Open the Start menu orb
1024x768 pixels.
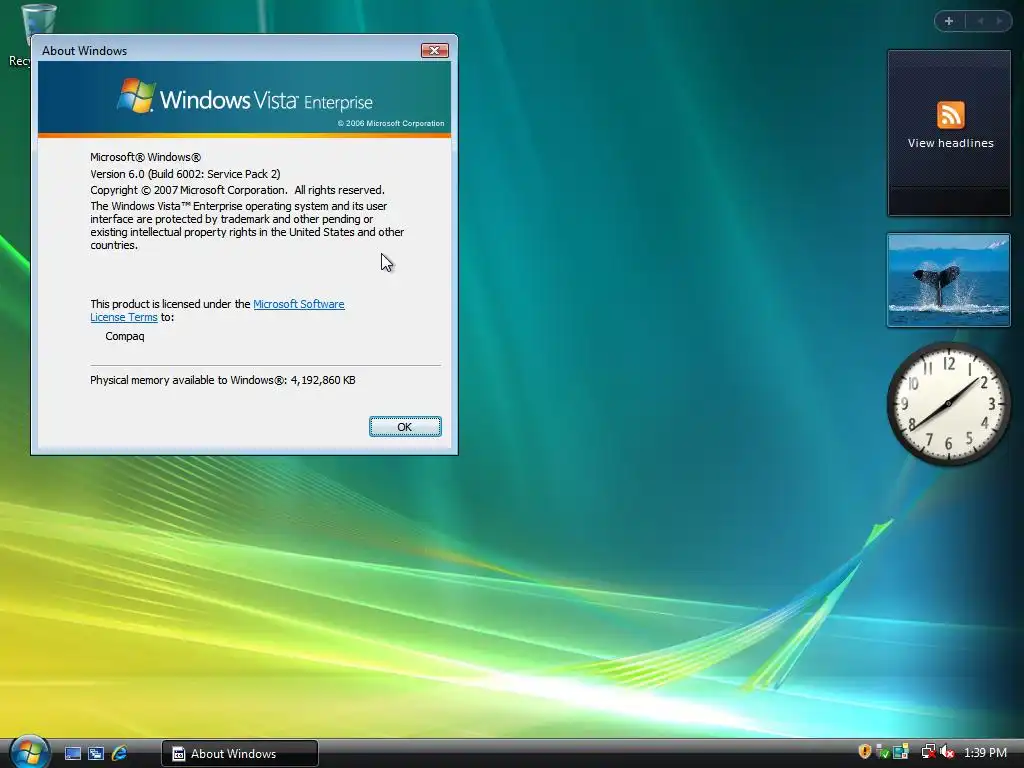click(29, 752)
